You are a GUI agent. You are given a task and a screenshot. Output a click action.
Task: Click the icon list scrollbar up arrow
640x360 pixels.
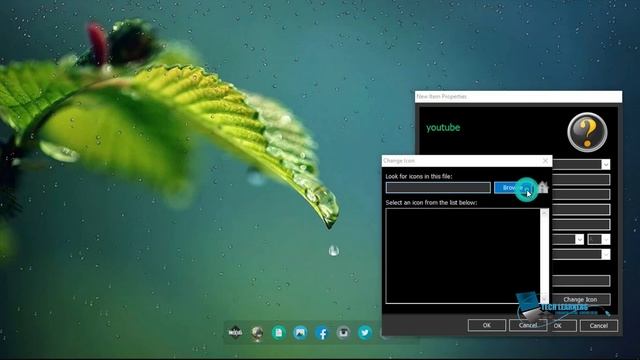[x=544, y=213]
